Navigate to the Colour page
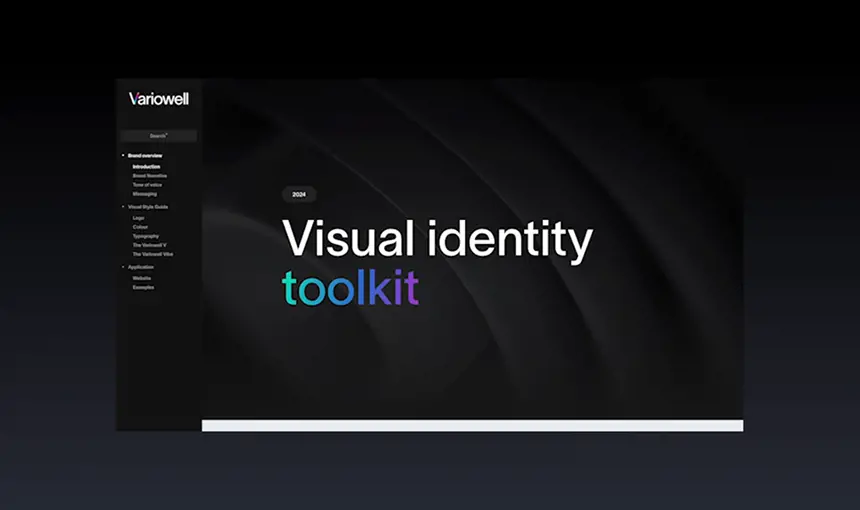The image size is (860, 510). click(x=140, y=227)
